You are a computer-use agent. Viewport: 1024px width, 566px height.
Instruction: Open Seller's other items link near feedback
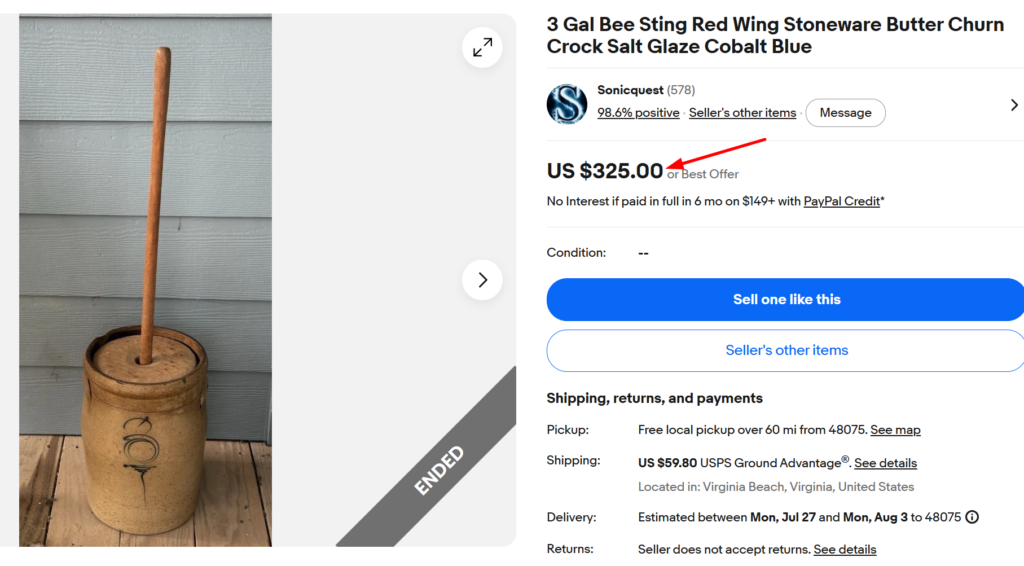(743, 113)
